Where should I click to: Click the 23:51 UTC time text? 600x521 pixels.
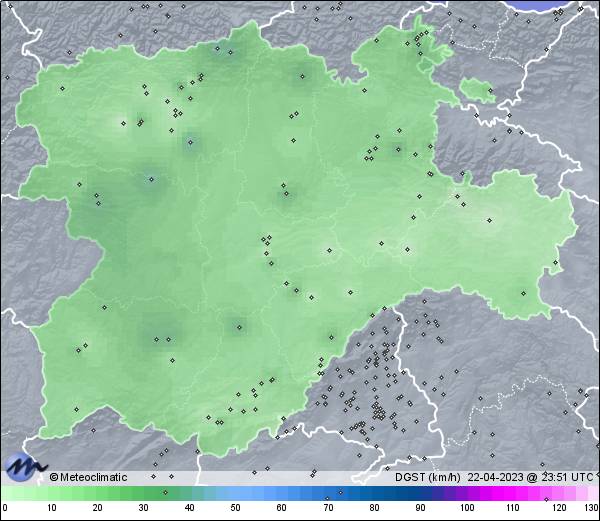click(x=565, y=477)
